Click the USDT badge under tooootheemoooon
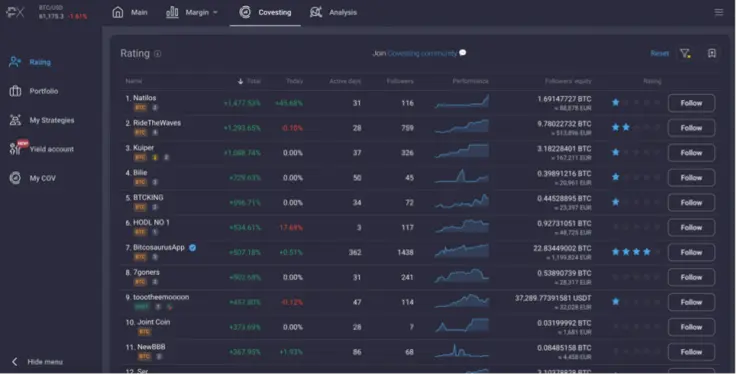 pyautogui.click(x=142, y=307)
